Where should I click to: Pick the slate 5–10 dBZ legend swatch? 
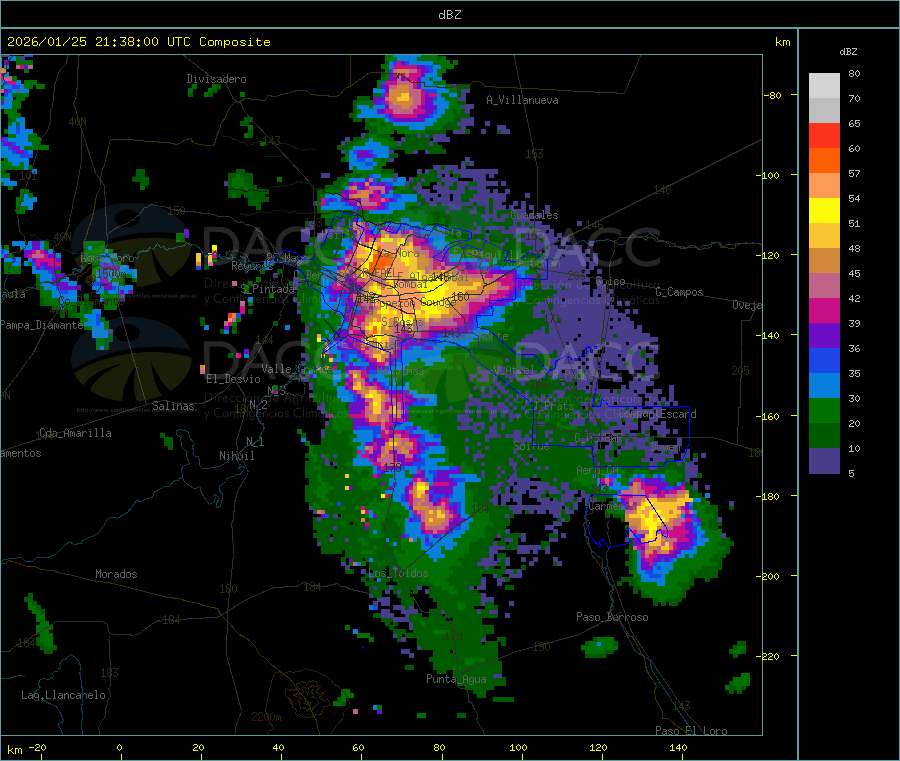point(824,461)
